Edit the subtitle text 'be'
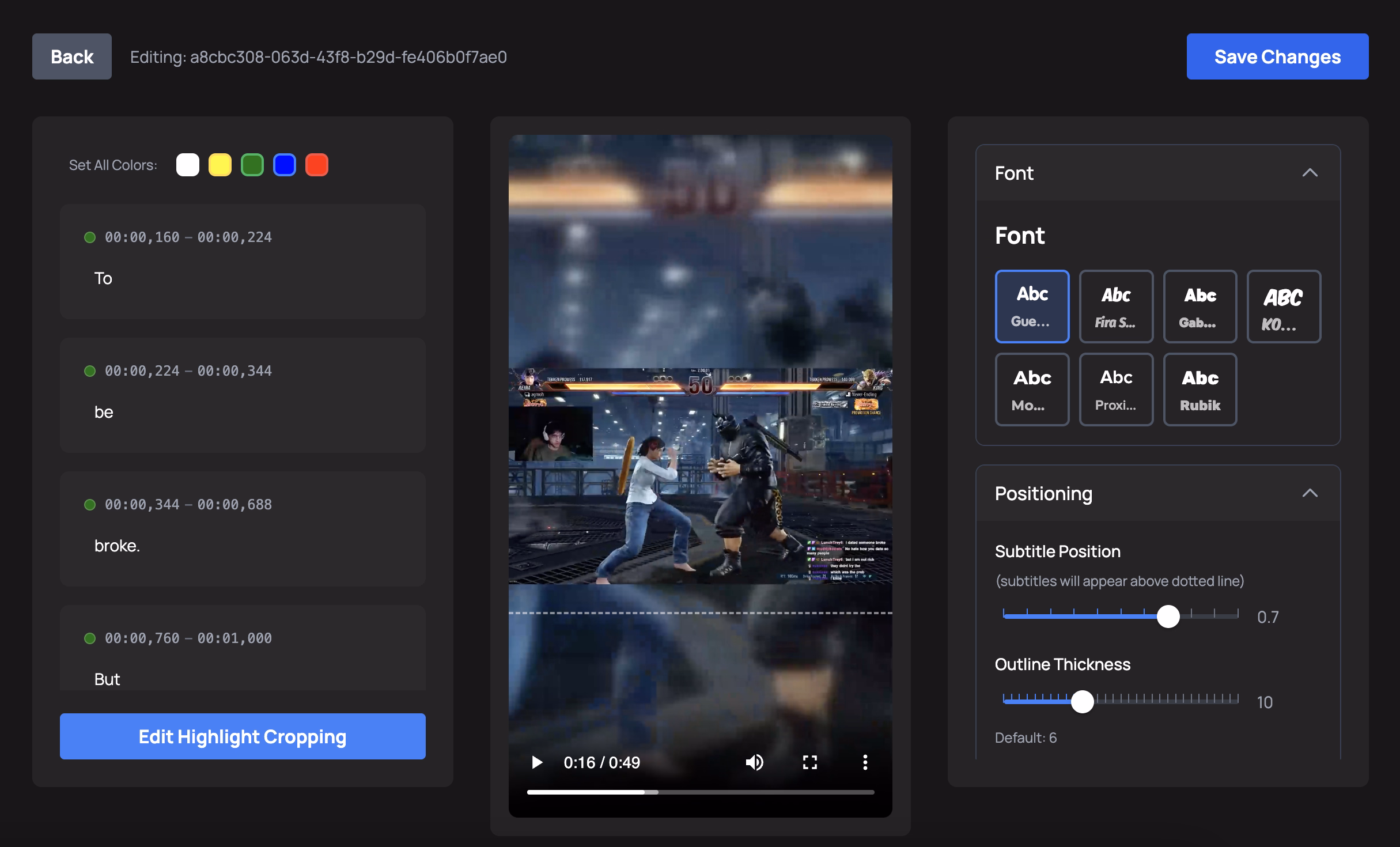 coord(104,412)
